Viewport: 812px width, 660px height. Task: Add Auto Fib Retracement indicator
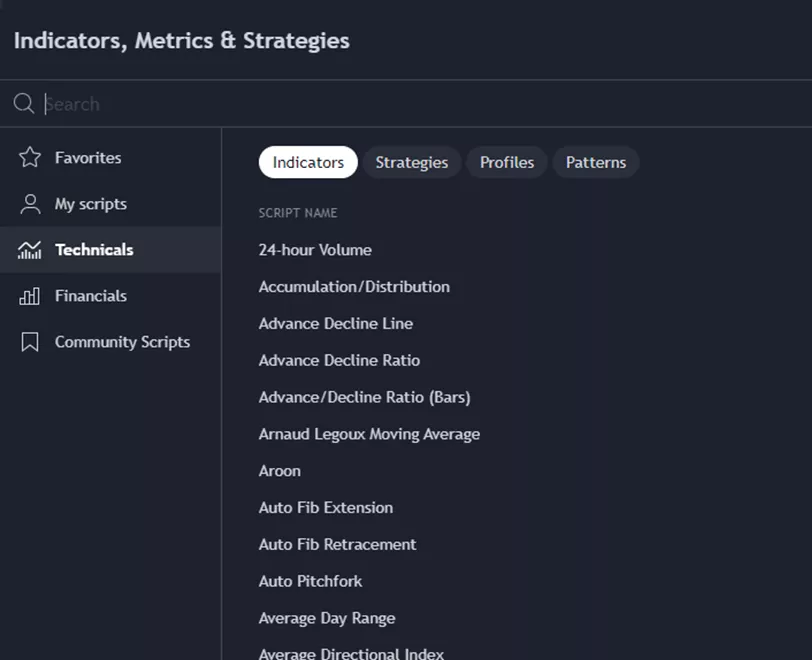click(x=337, y=545)
